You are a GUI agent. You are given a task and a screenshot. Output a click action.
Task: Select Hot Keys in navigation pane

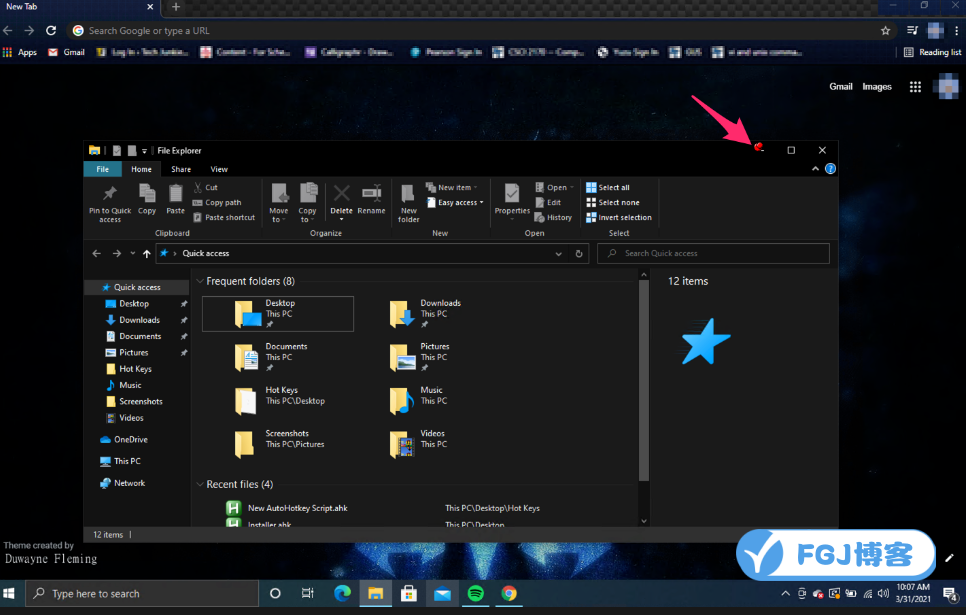click(135, 369)
